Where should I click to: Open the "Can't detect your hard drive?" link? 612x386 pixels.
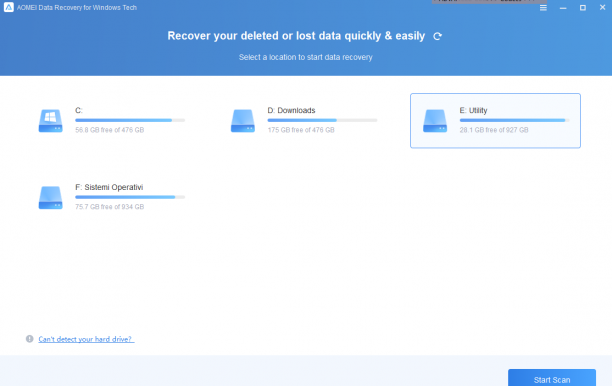[86, 339]
